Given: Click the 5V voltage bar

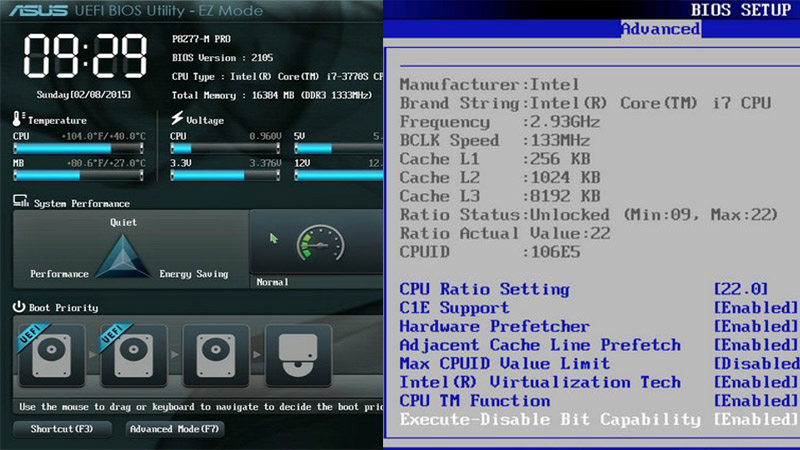Looking at the screenshot, I should 338,148.
